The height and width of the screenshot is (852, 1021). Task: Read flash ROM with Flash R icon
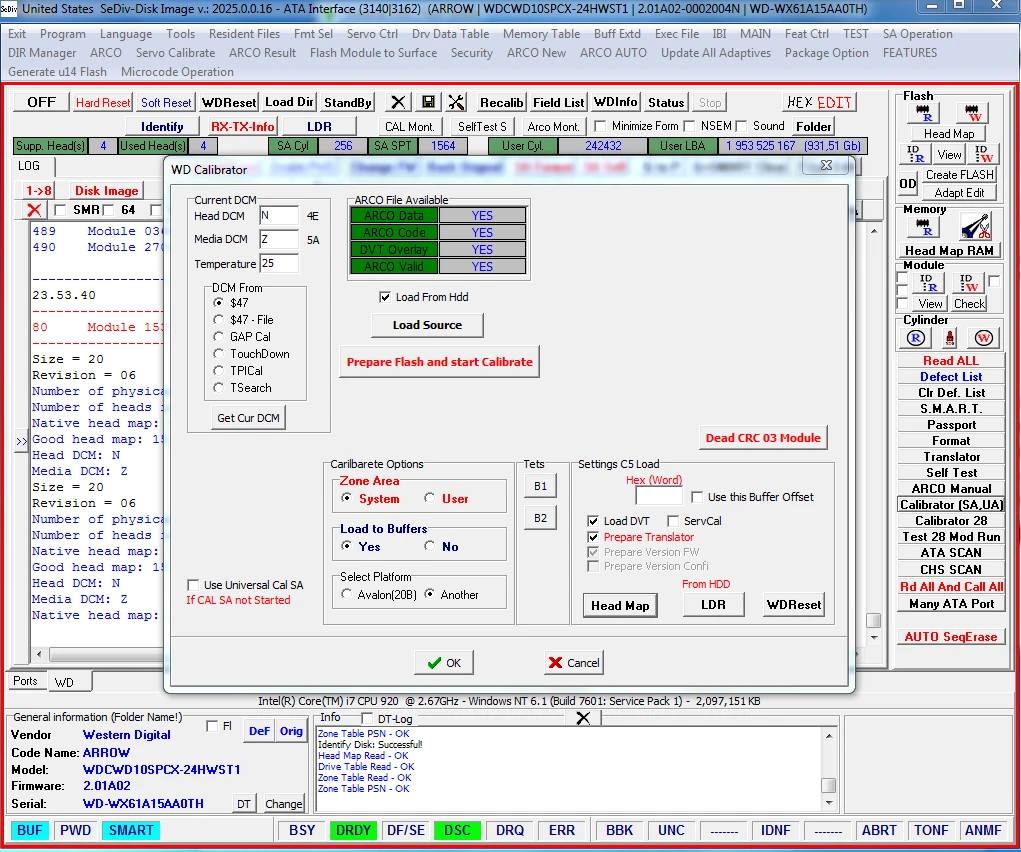tap(923, 113)
